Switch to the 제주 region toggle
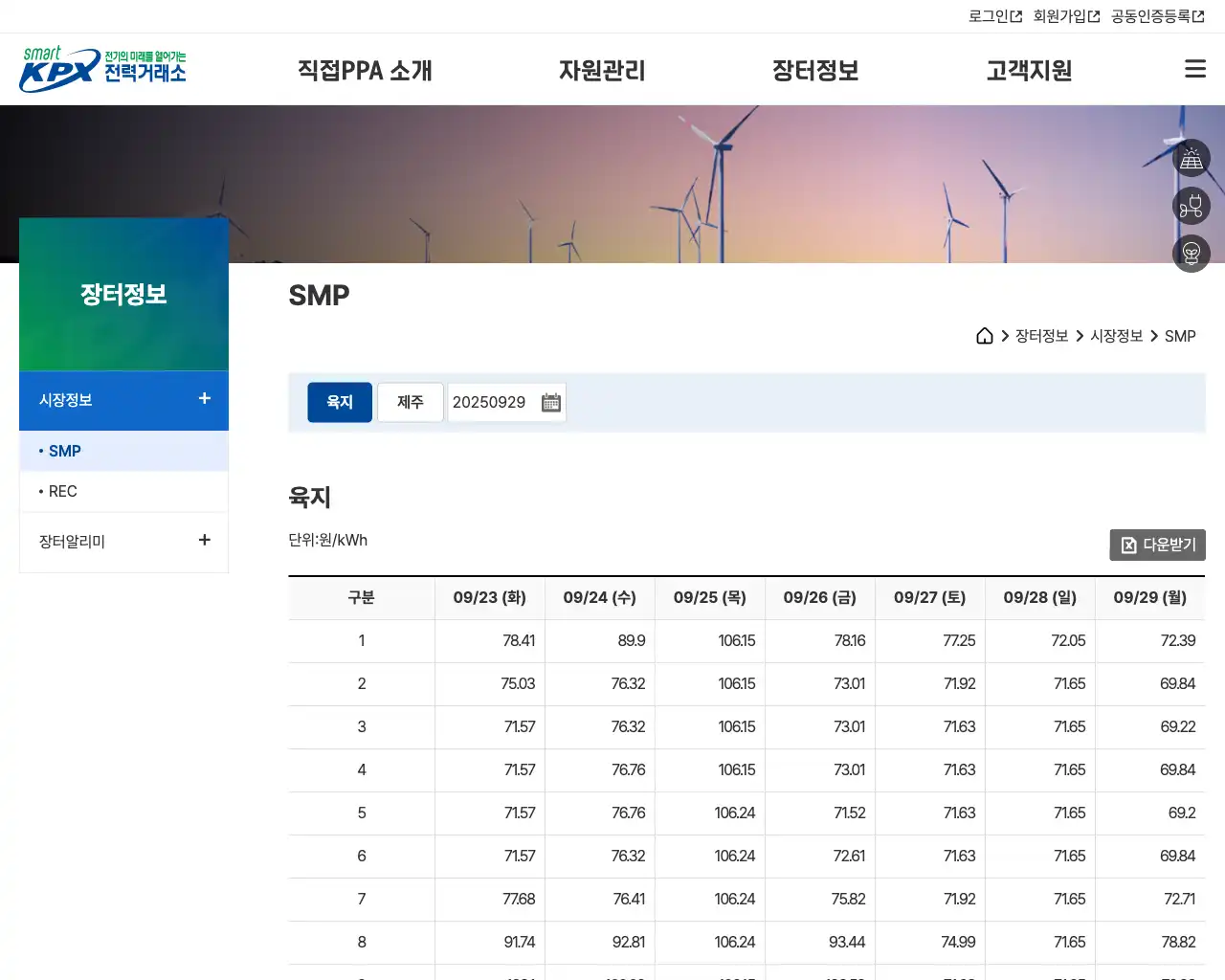This screenshot has height=980, width=1225. (410, 402)
